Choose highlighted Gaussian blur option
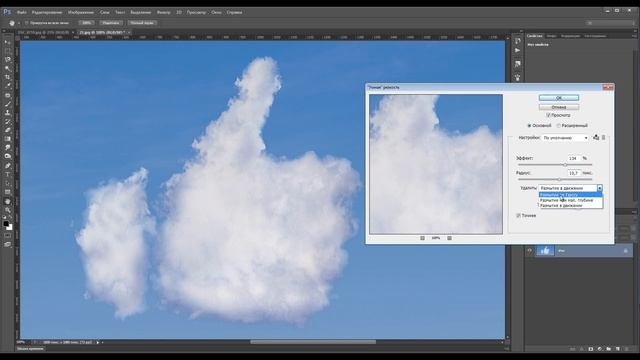Screen dimensions: 640x360 click(x=571, y=195)
